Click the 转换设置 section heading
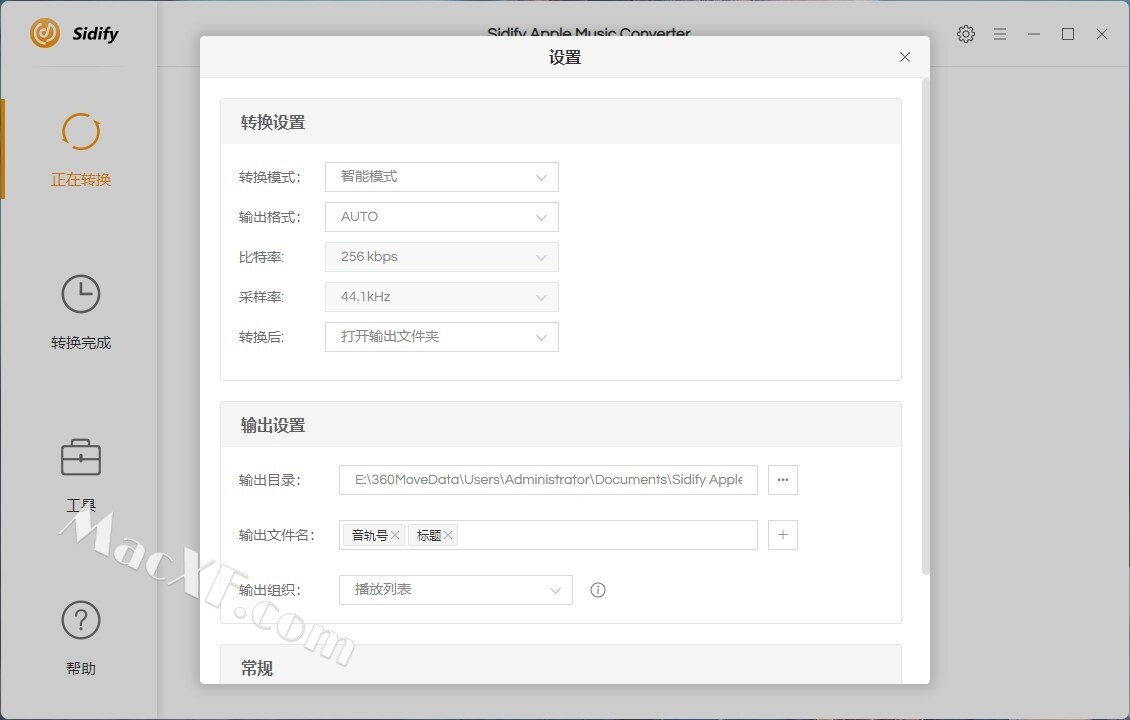1130x720 pixels. 273,123
